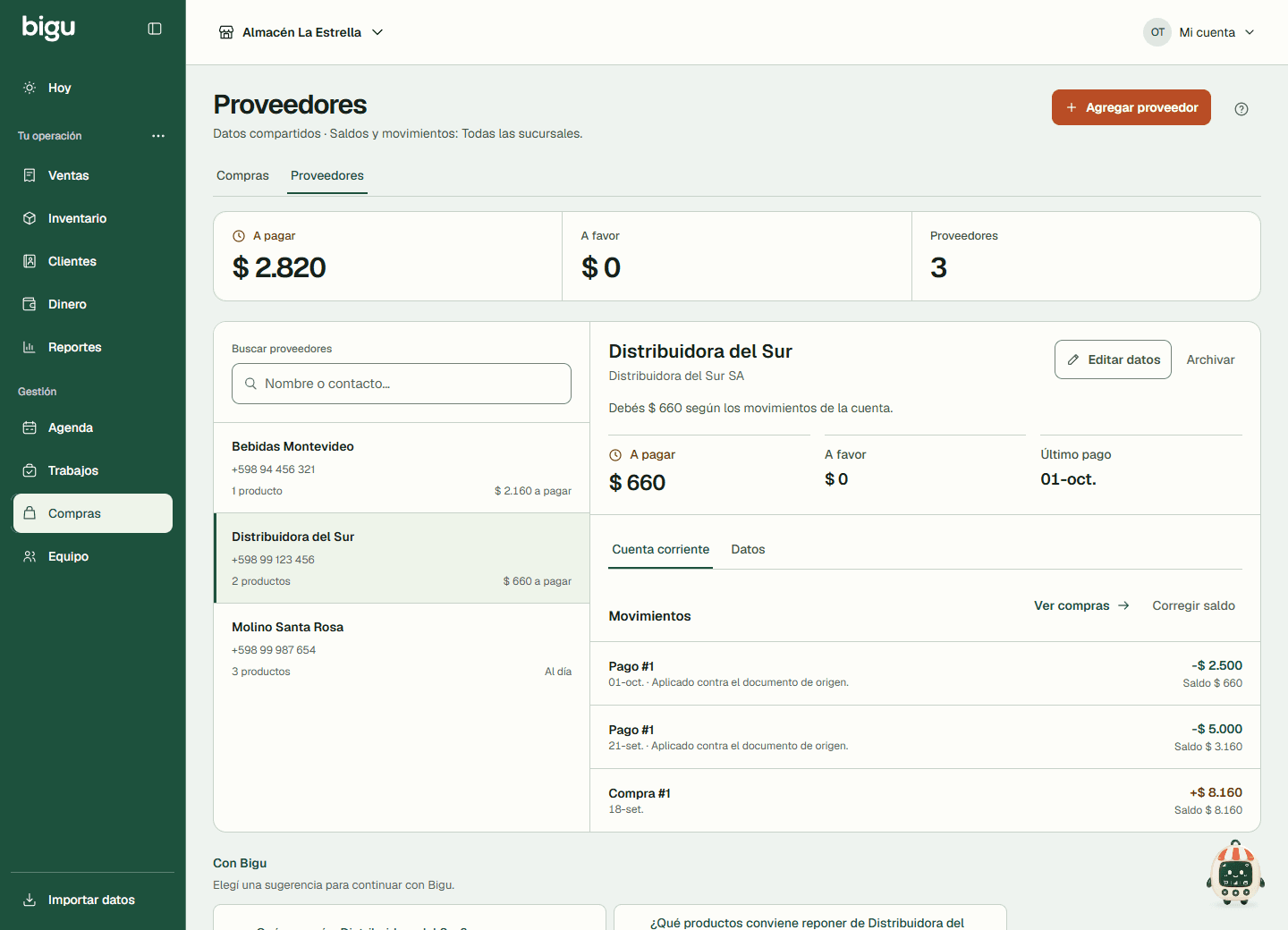
Task: Switch to the Compras tab
Action: click(242, 175)
